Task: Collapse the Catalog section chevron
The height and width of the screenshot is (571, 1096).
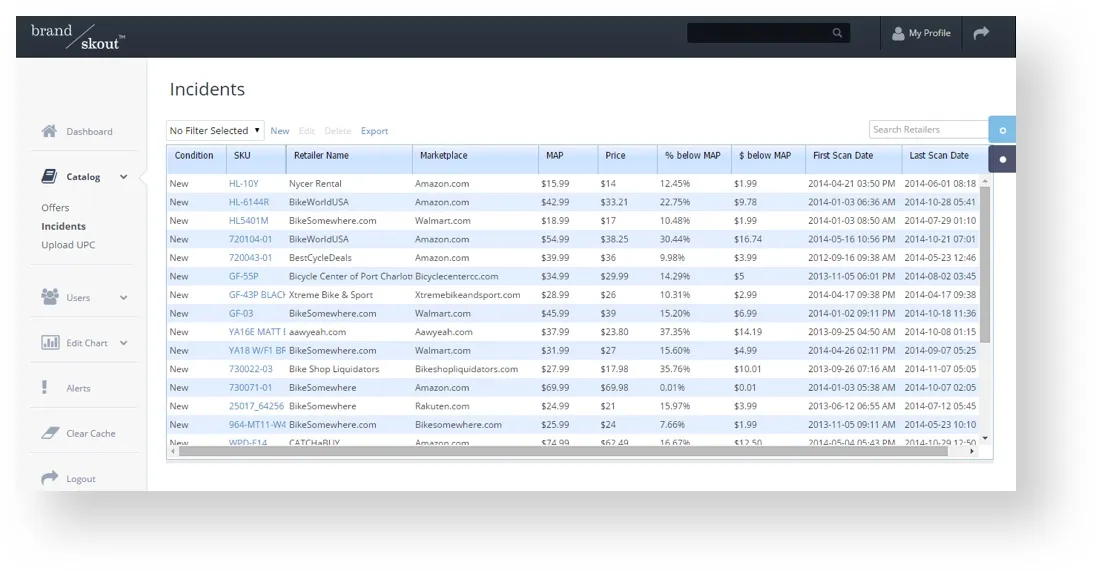Action: (x=124, y=177)
